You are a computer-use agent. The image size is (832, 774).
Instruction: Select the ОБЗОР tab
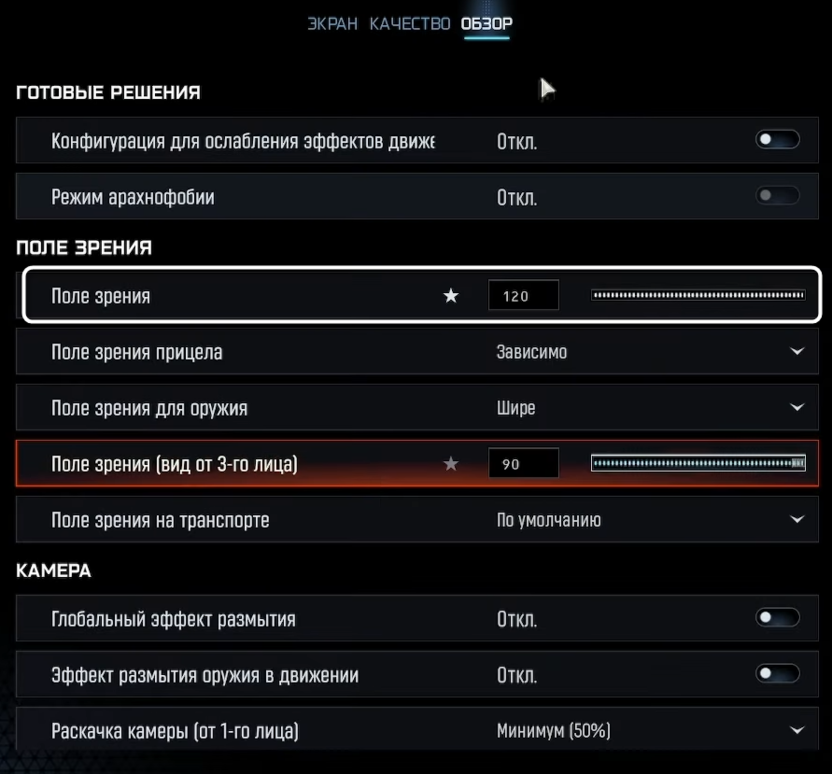[487, 23]
